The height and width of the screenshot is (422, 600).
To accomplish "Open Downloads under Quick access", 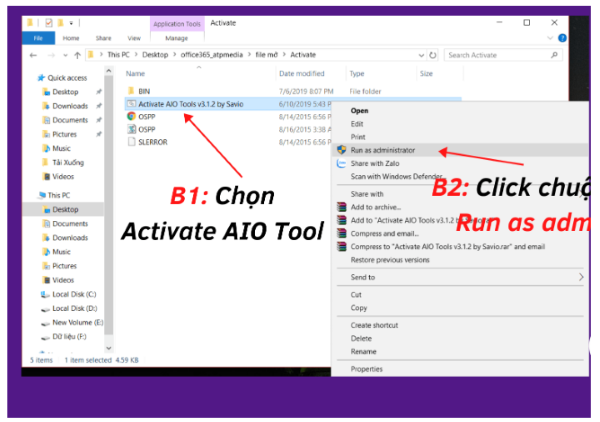I will click(x=70, y=106).
